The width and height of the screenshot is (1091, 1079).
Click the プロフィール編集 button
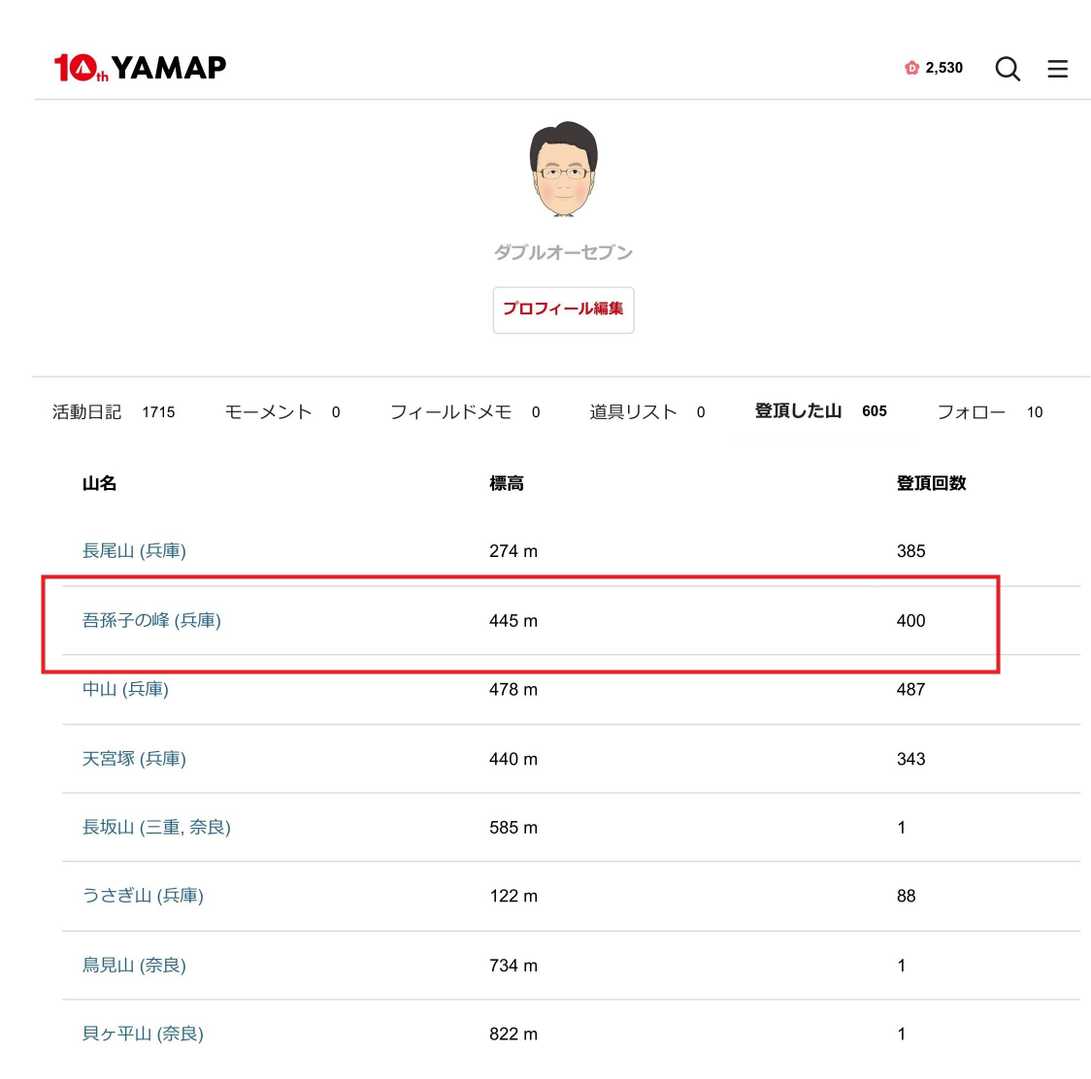563,310
